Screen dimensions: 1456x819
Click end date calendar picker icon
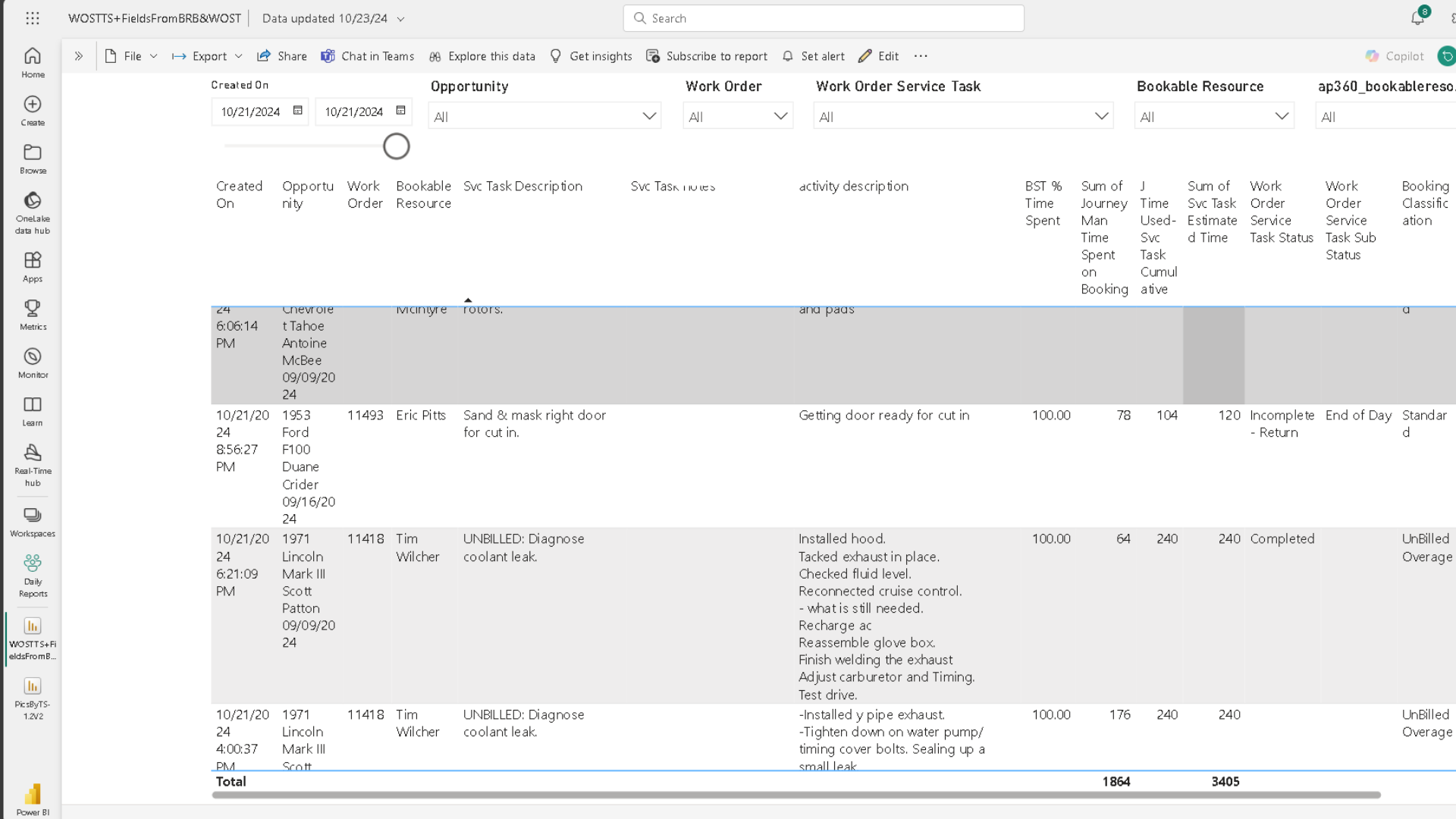point(401,111)
